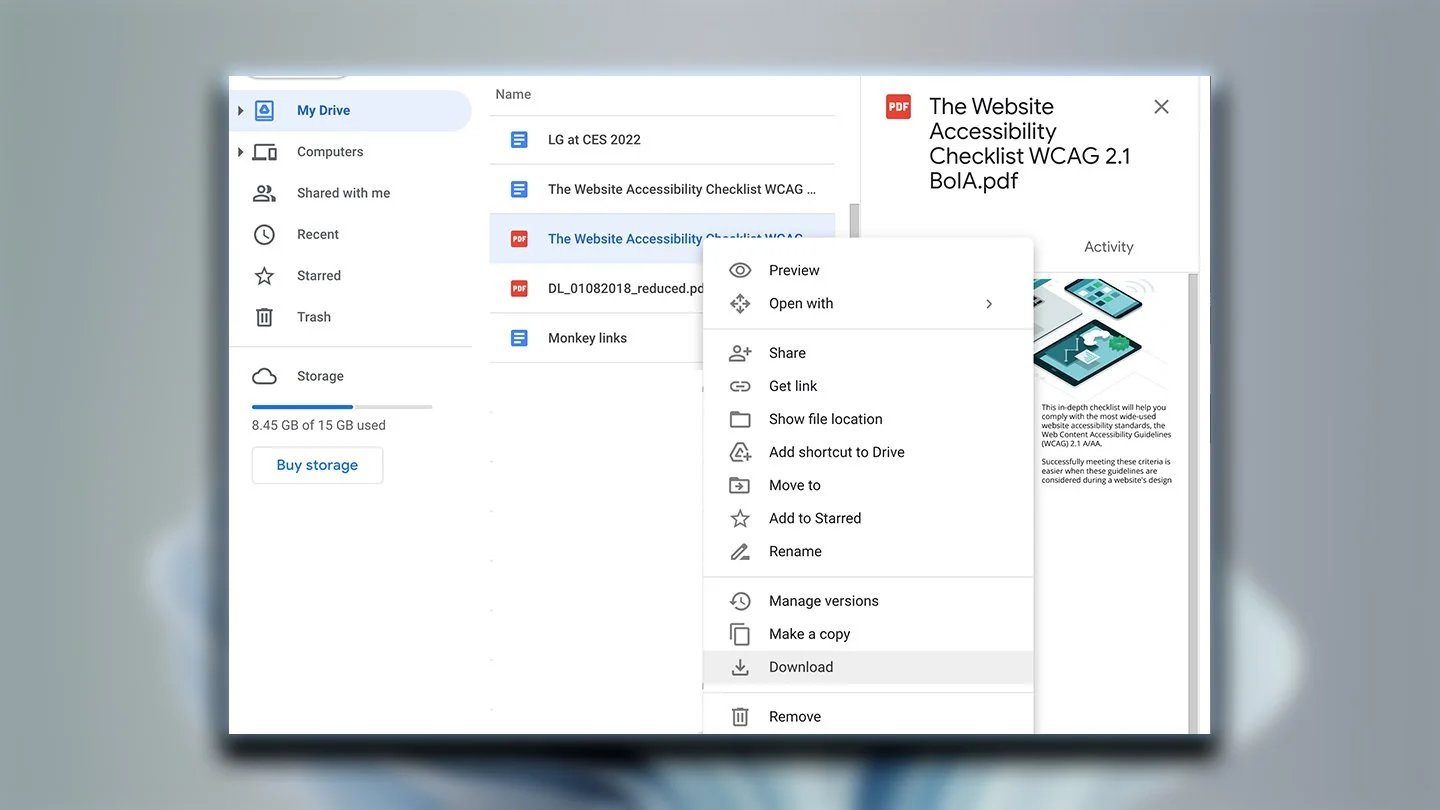The height and width of the screenshot is (810, 1440).
Task: Click the Computers devices icon
Action: pos(264,152)
